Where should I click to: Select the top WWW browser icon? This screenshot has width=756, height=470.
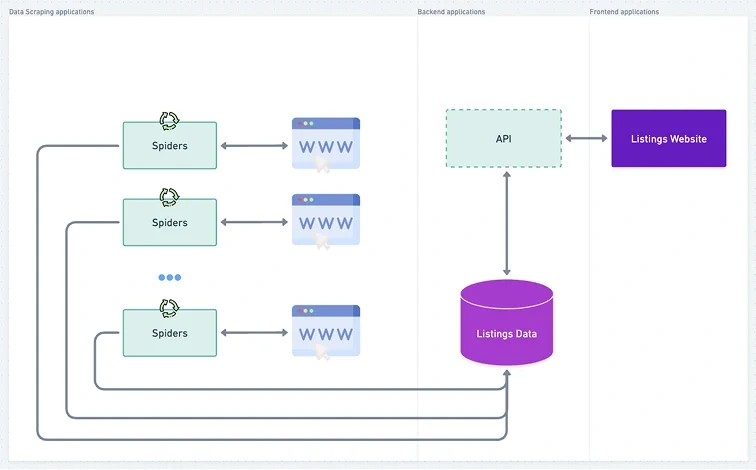[326, 144]
